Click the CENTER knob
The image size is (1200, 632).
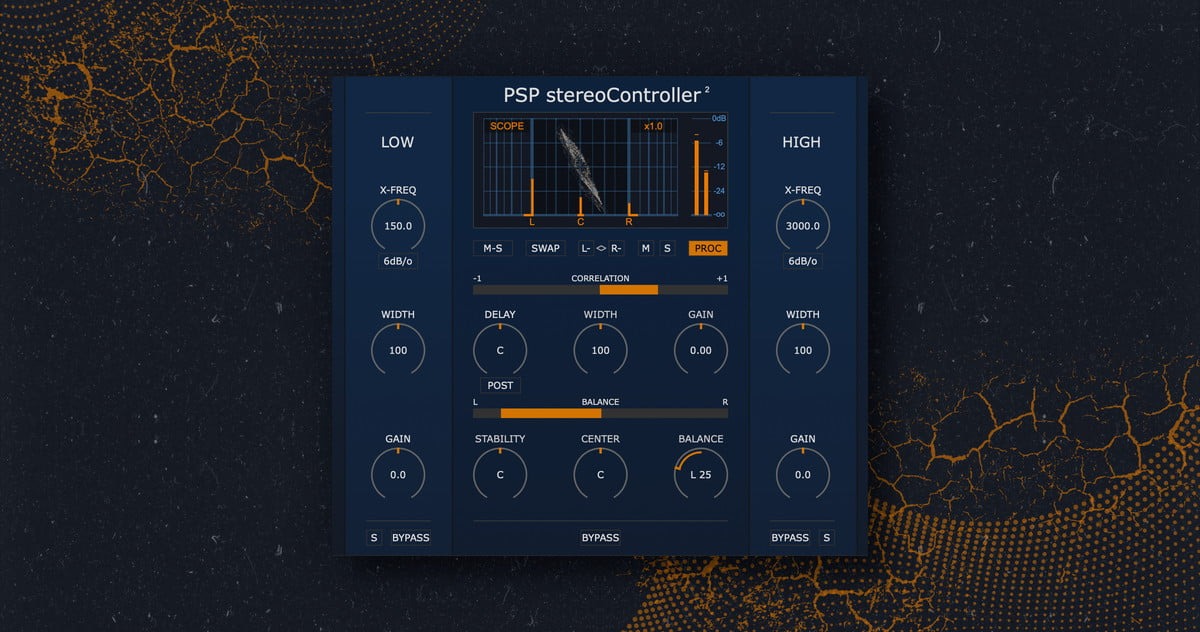coord(600,474)
